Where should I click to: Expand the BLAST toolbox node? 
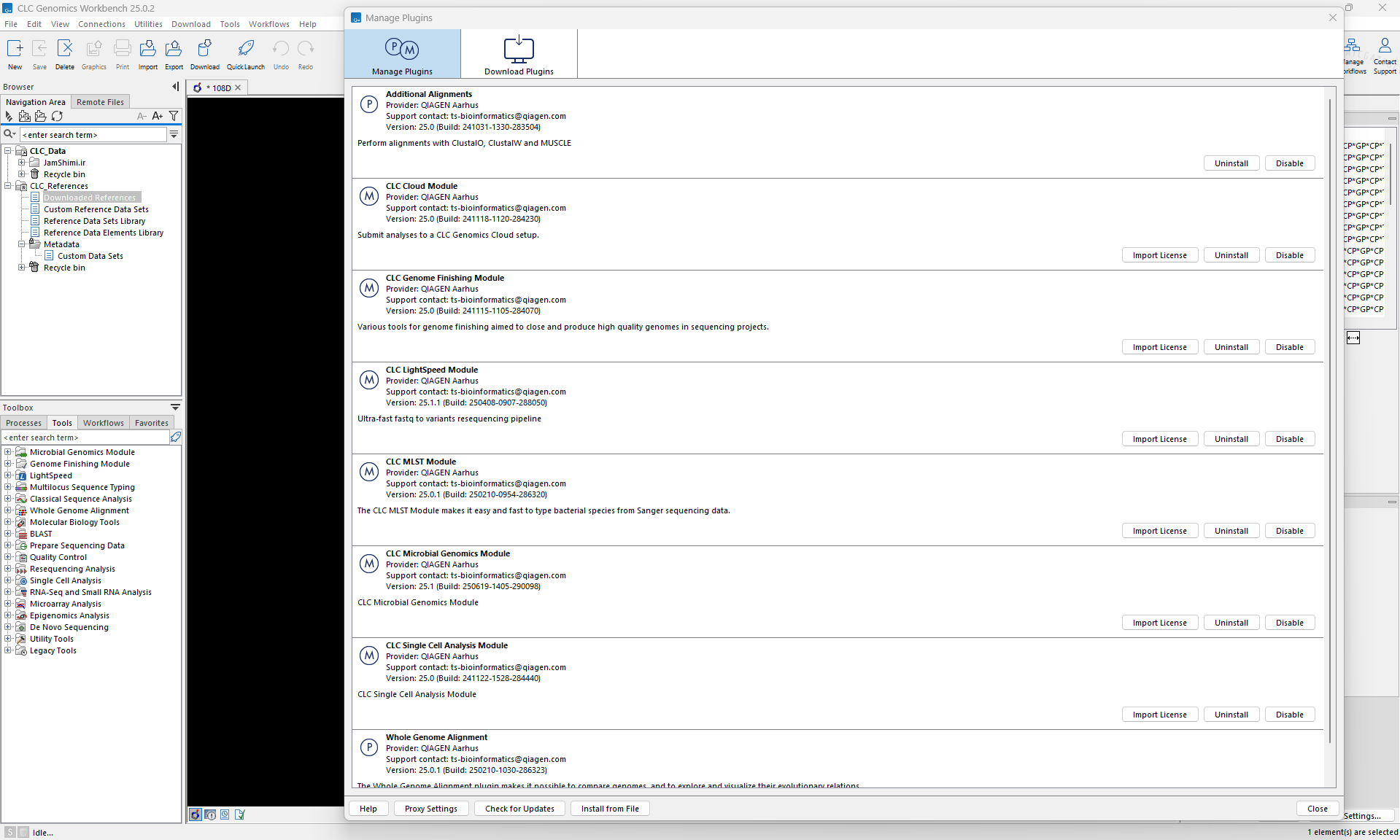point(8,534)
